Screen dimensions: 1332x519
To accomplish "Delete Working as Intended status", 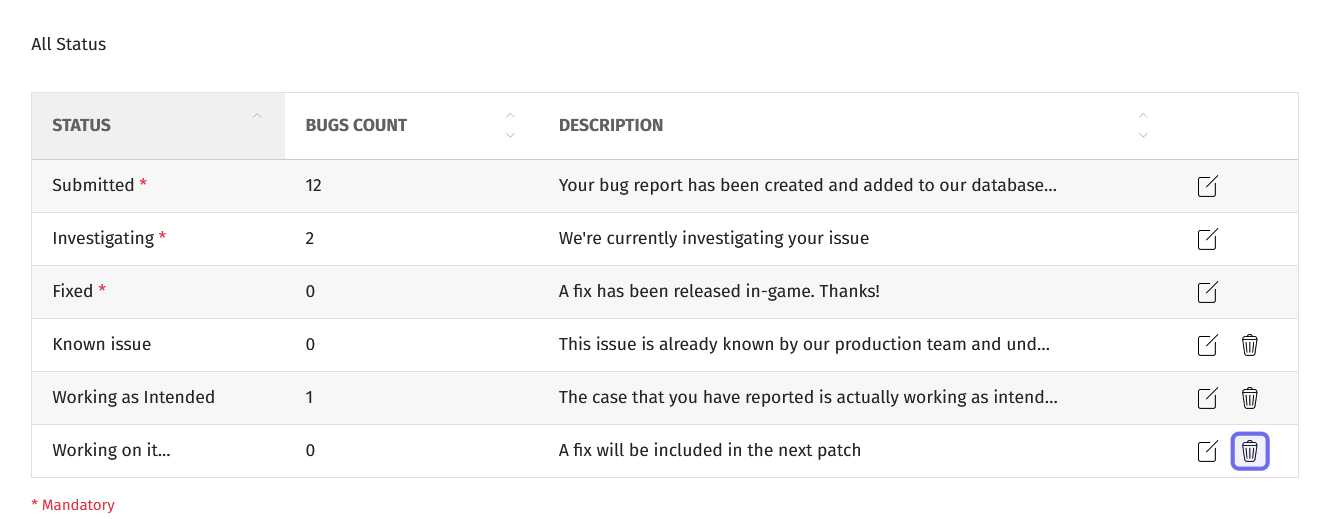I will [x=1249, y=398].
